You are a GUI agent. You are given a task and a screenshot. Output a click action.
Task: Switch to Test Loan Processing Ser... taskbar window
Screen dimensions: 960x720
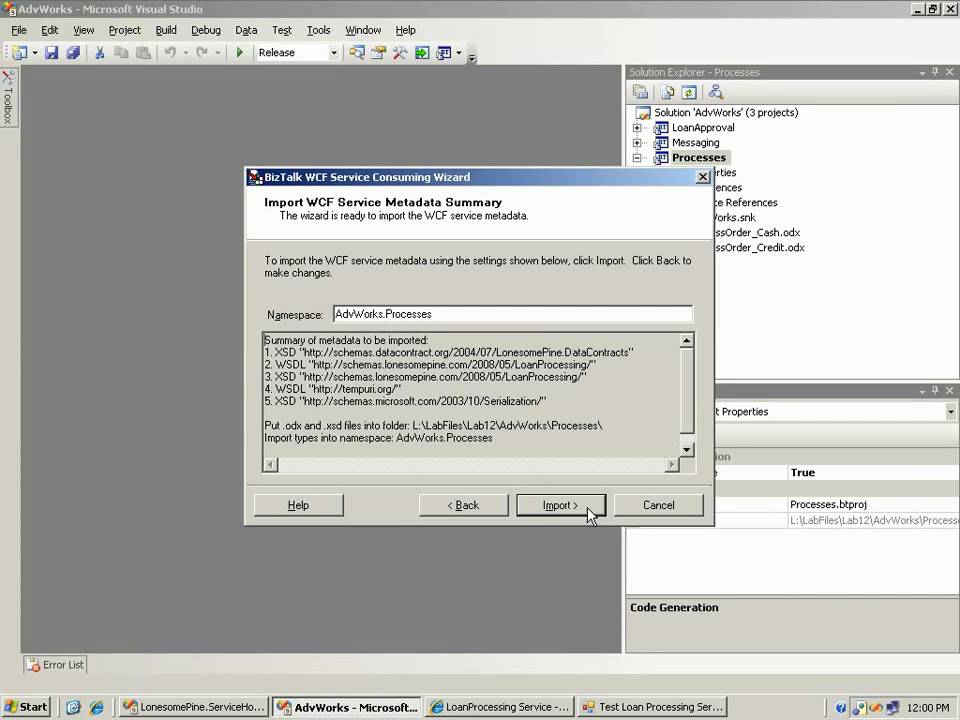click(653, 707)
